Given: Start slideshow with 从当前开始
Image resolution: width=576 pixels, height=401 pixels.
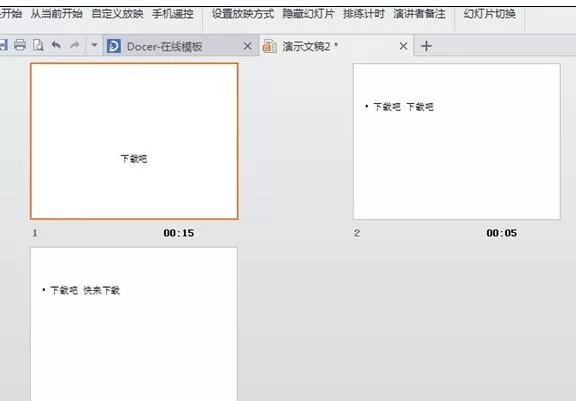Looking at the screenshot, I should coord(57,14).
